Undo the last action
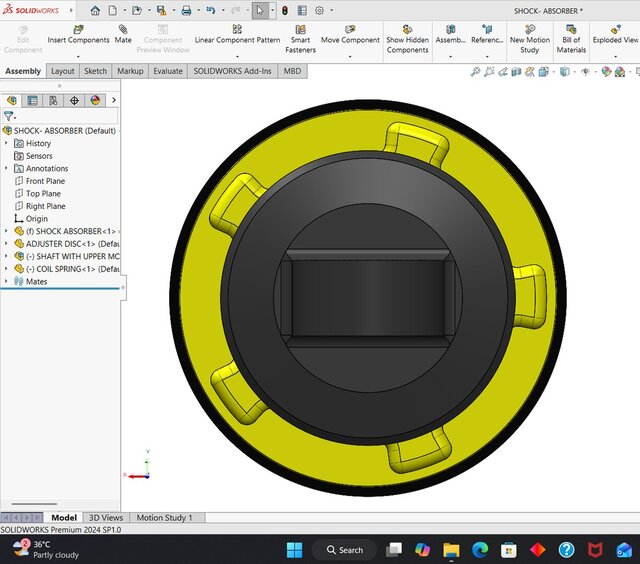 point(211,11)
